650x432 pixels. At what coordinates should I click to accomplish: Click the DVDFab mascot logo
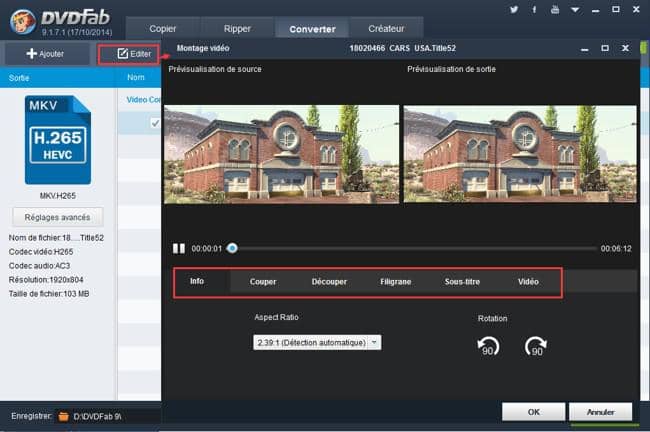click(x=23, y=22)
